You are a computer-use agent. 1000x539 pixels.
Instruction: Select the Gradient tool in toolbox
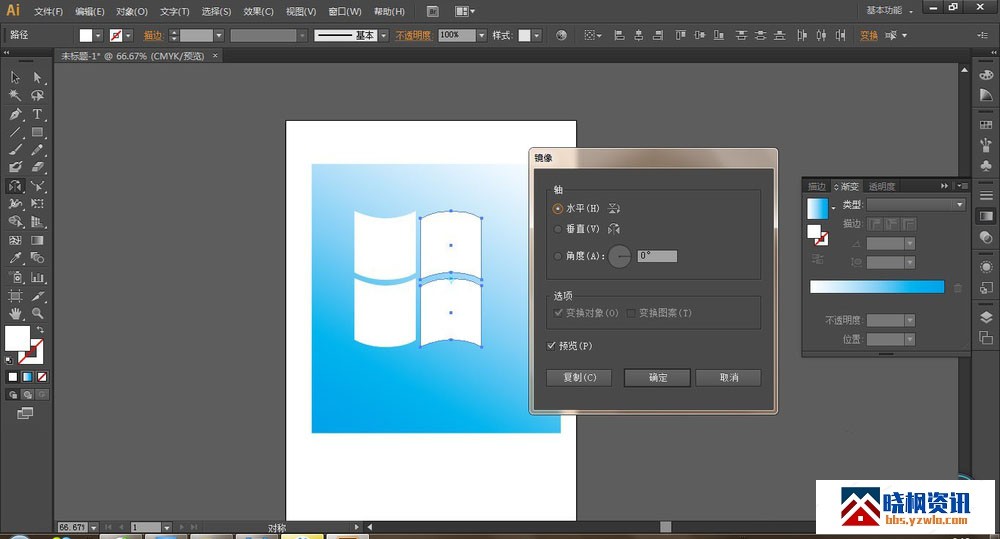click(37, 240)
